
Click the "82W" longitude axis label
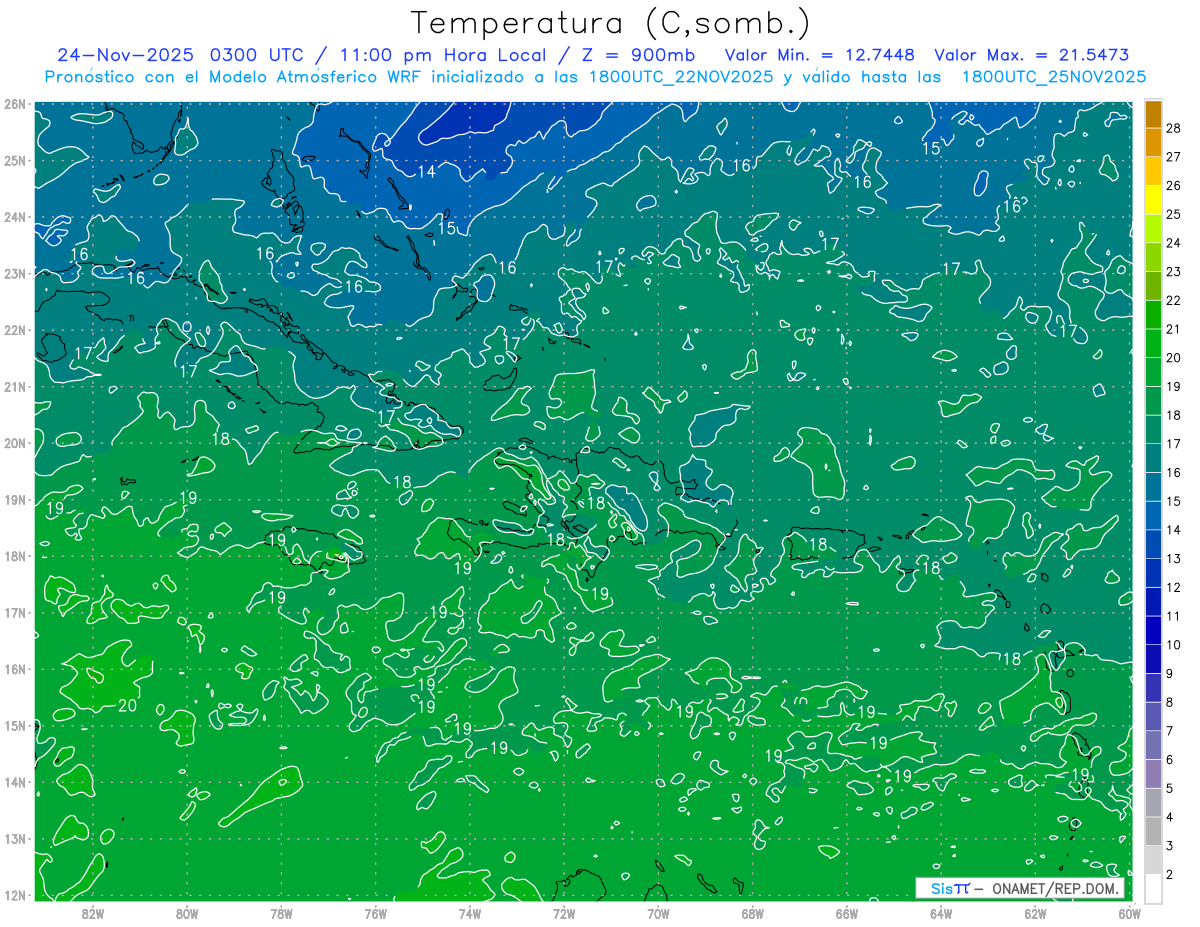(93, 913)
